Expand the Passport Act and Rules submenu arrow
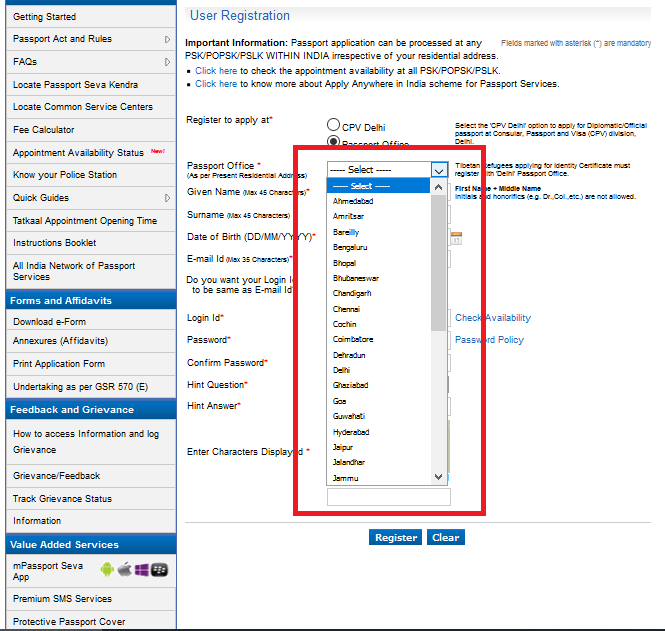Image resolution: width=665 pixels, height=631 pixels. (x=168, y=39)
